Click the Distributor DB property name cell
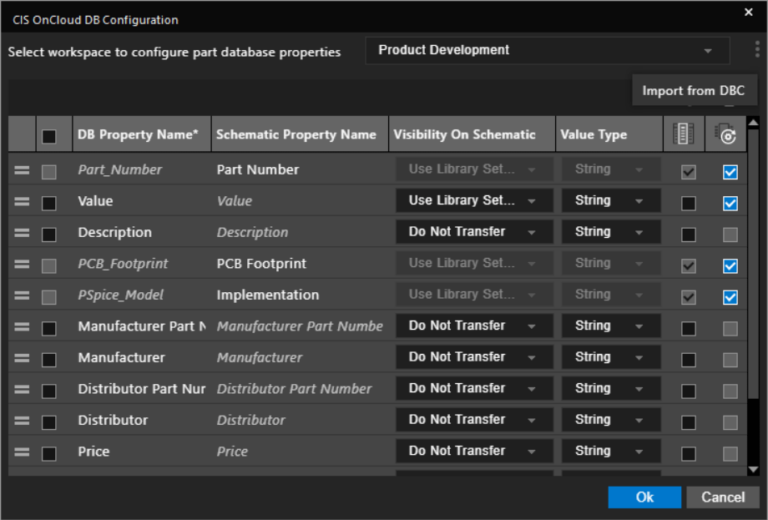This screenshot has height=520, width=768. pos(142,421)
